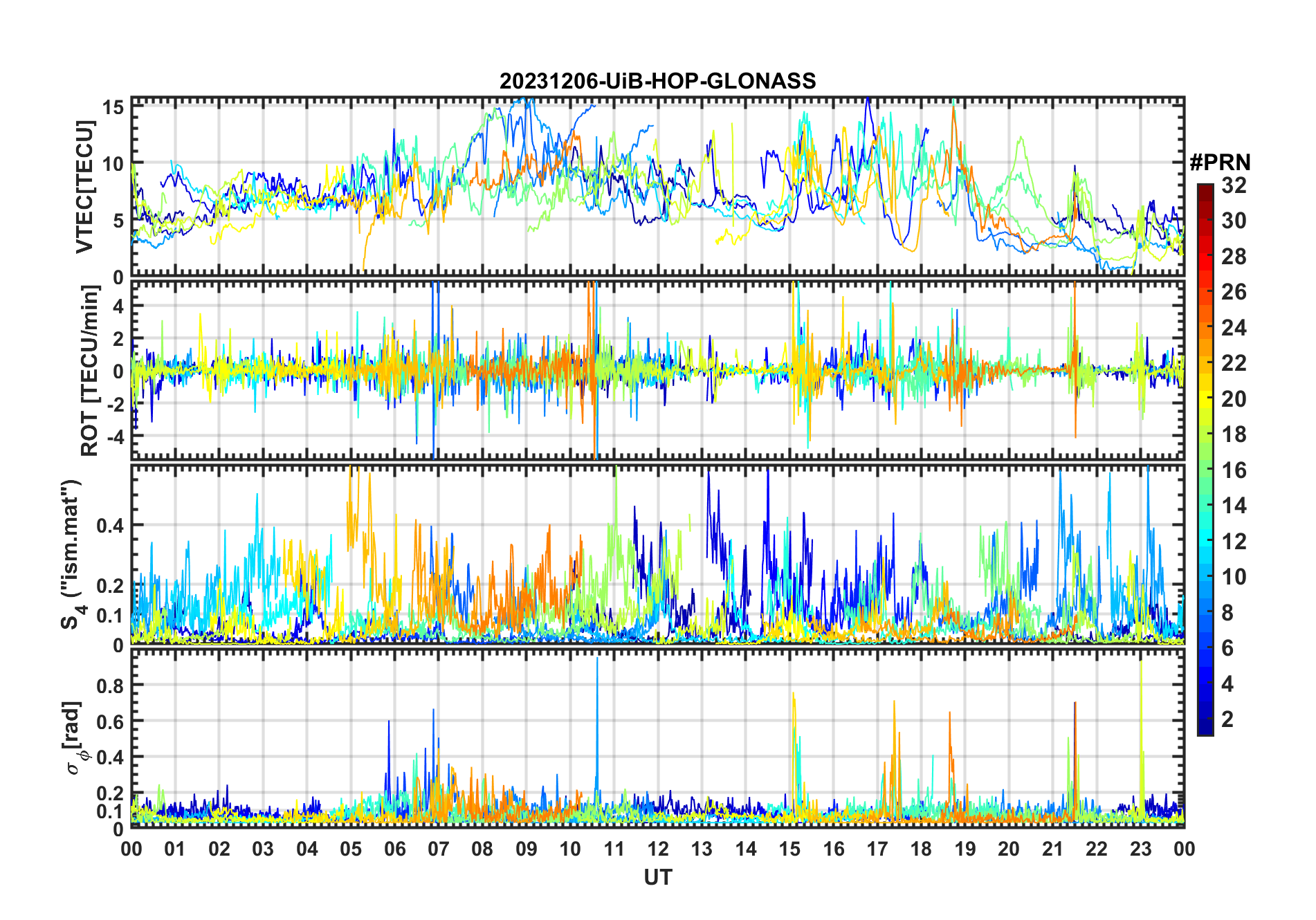Click the S4 axis tick 0.4

click(111, 526)
